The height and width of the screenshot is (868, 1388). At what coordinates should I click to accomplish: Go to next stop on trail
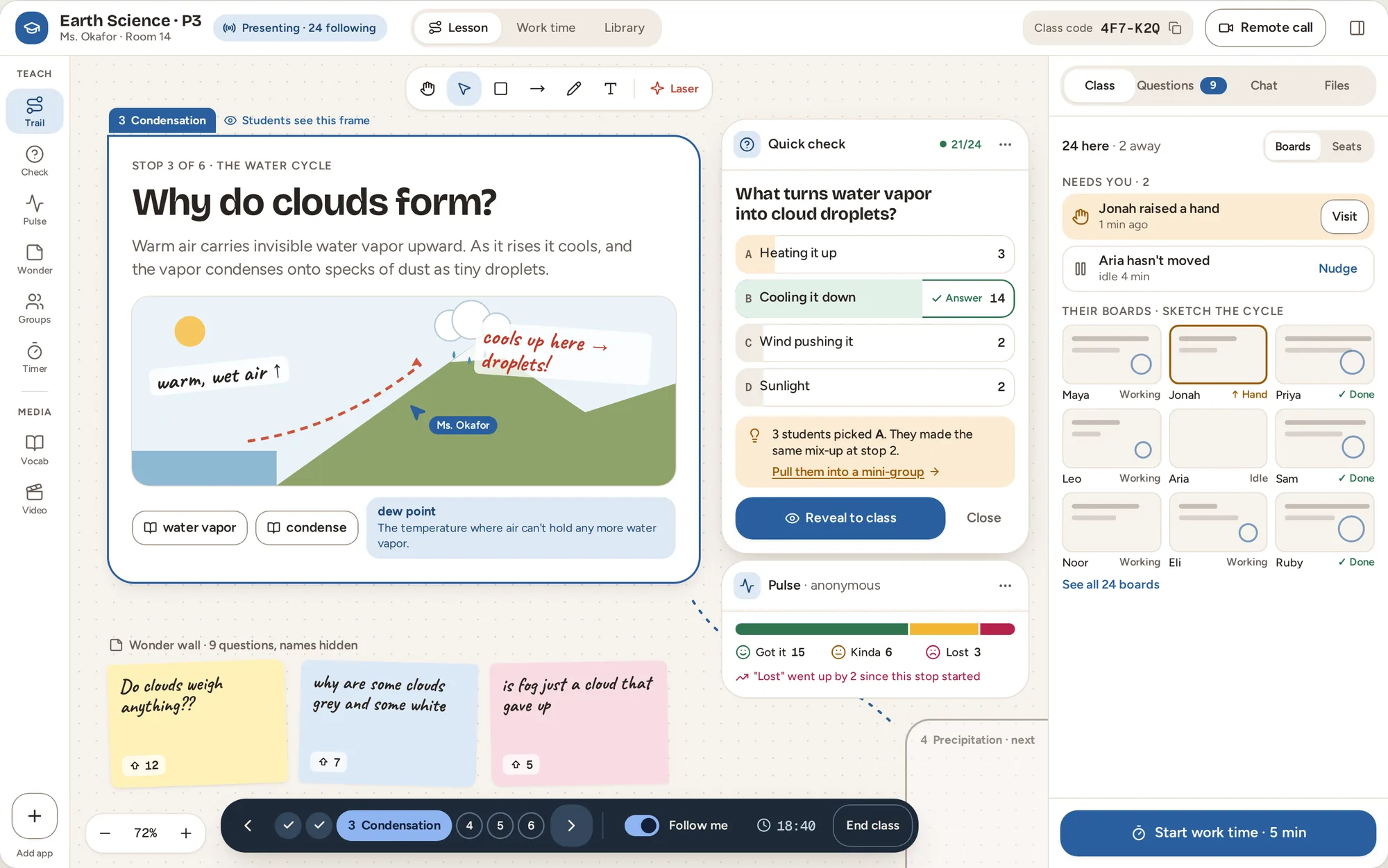[571, 825]
